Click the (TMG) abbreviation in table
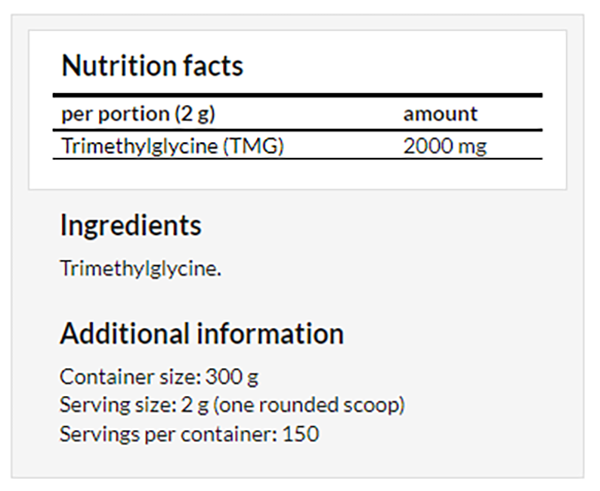 point(254,146)
